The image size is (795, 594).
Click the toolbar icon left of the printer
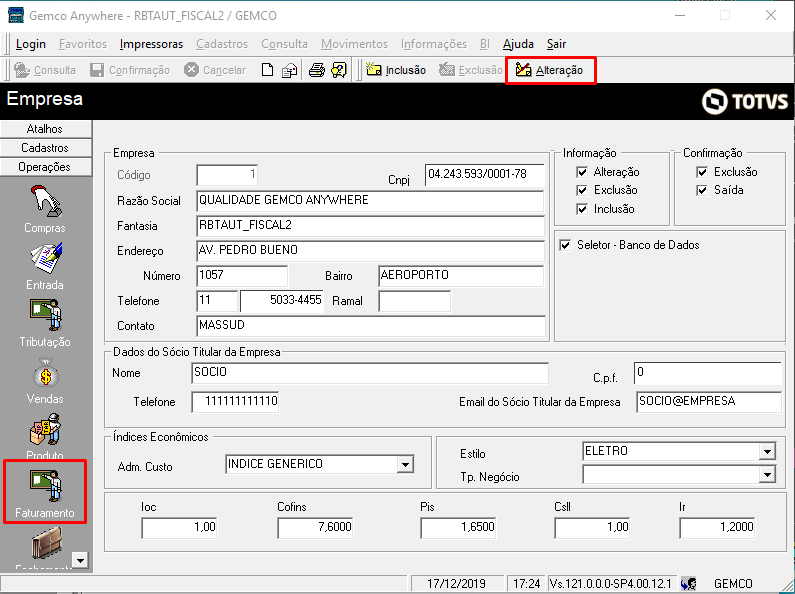point(290,70)
